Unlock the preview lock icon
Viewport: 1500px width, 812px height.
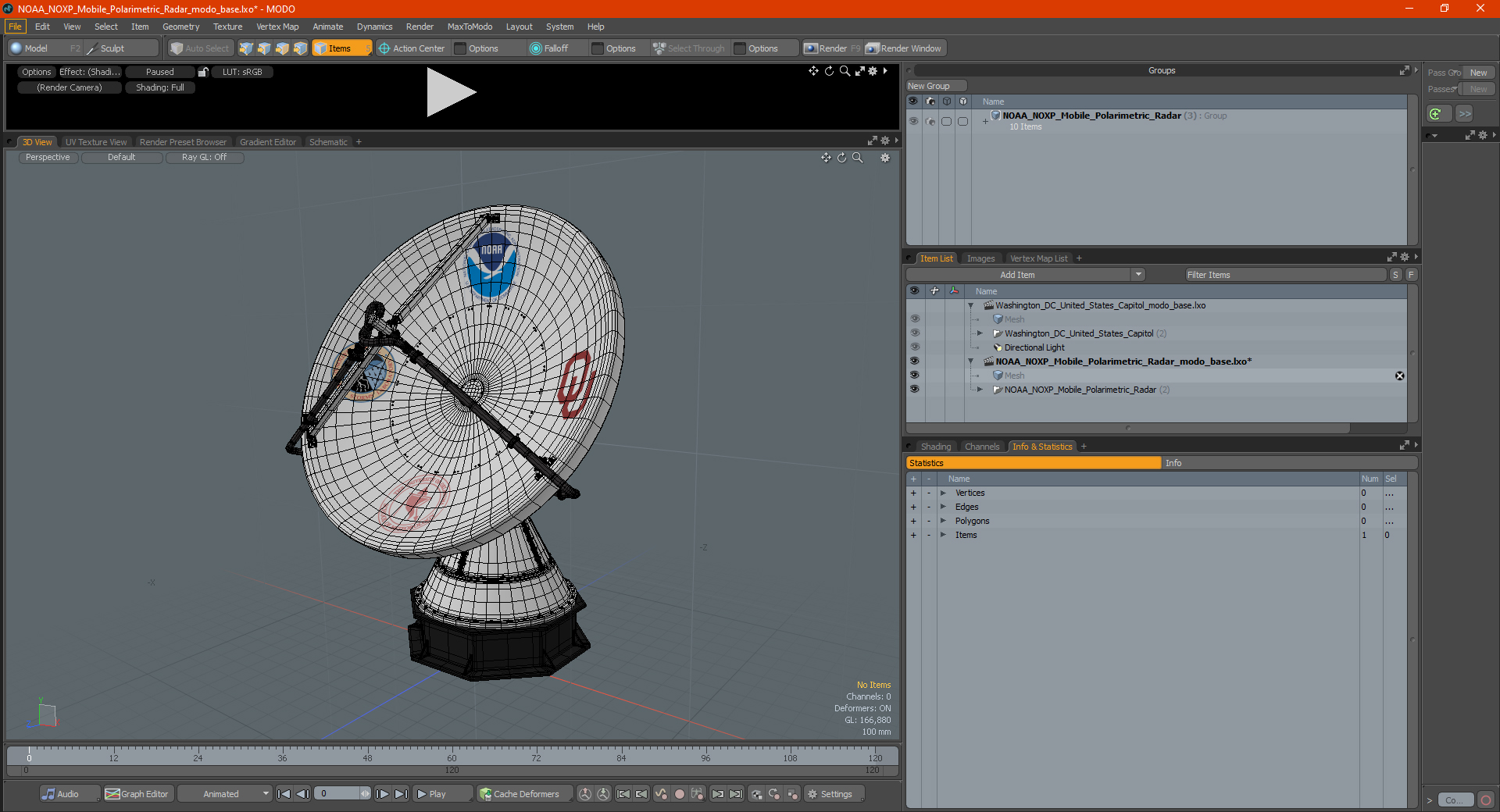click(203, 72)
